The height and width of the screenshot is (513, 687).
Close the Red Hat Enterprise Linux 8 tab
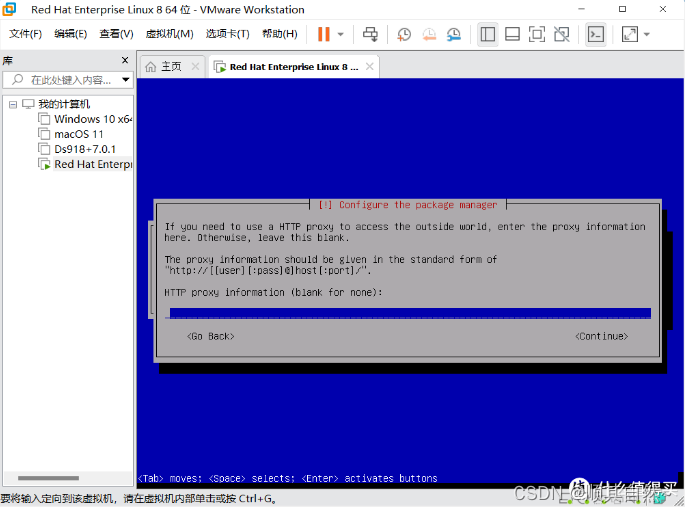370,67
